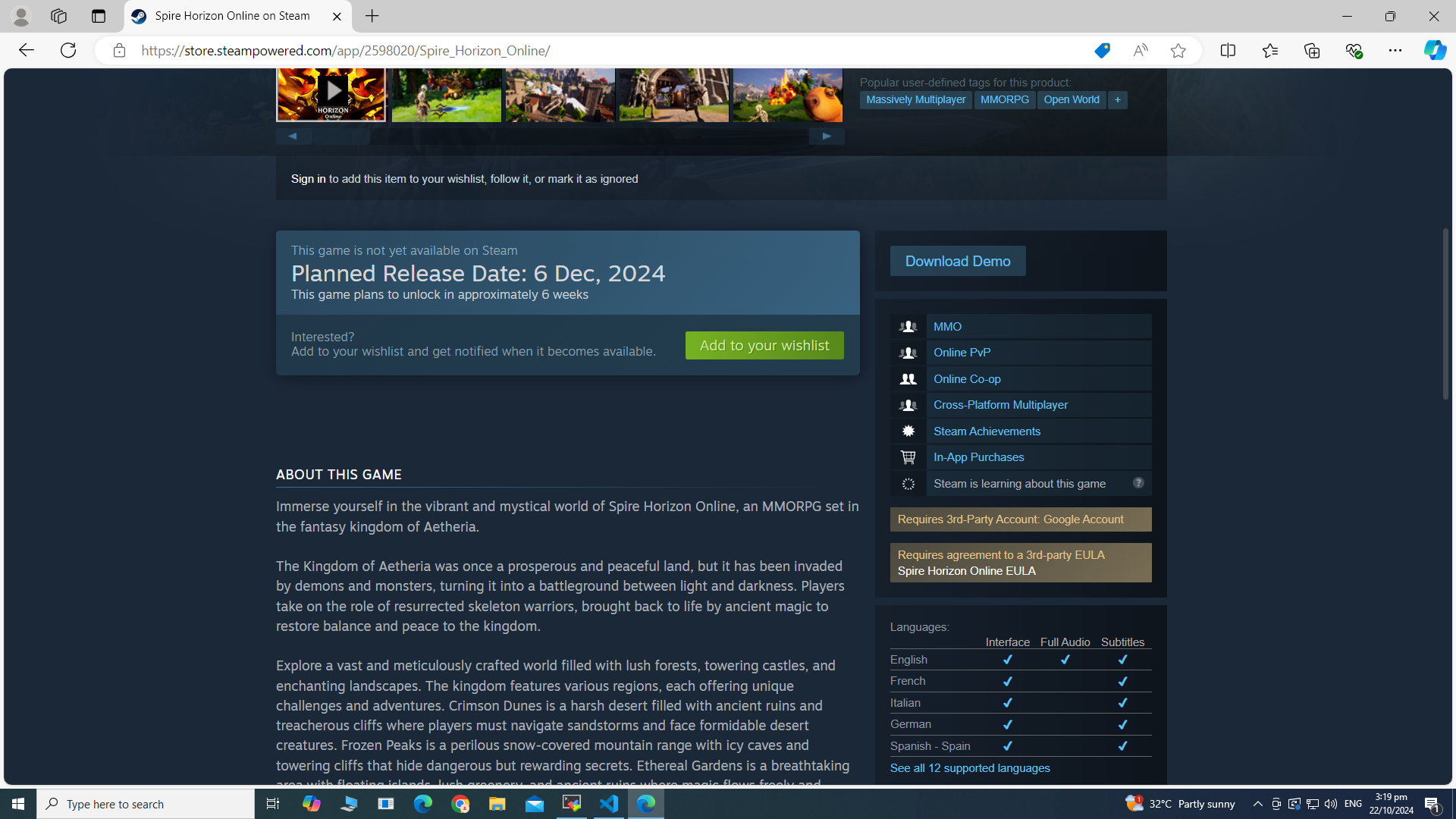The image size is (1456, 819).
Task: Open Split screen view icon
Action: click(x=1228, y=51)
